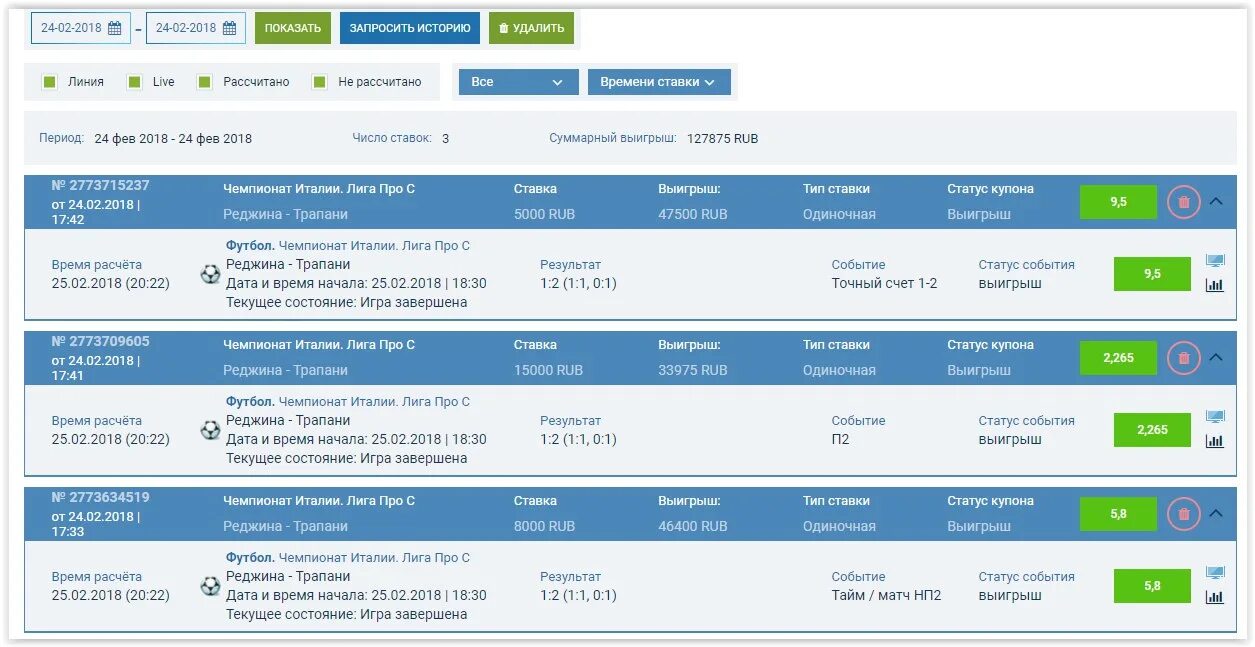The width and height of the screenshot is (1255, 647).
Task: Click the 5,8 odds button in coupon header
Action: (1118, 514)
